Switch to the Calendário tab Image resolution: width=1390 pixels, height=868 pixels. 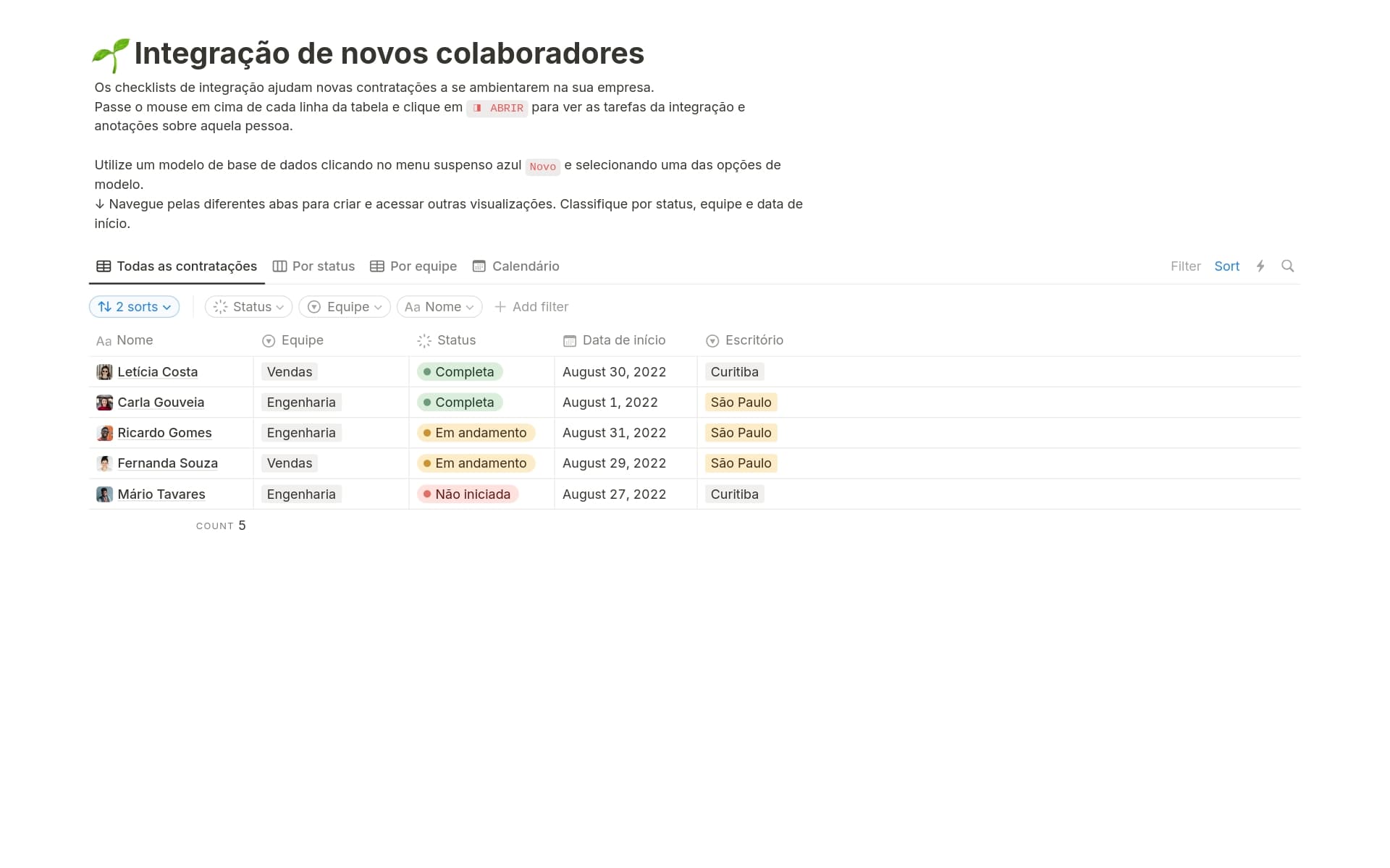tap(515, 266)
